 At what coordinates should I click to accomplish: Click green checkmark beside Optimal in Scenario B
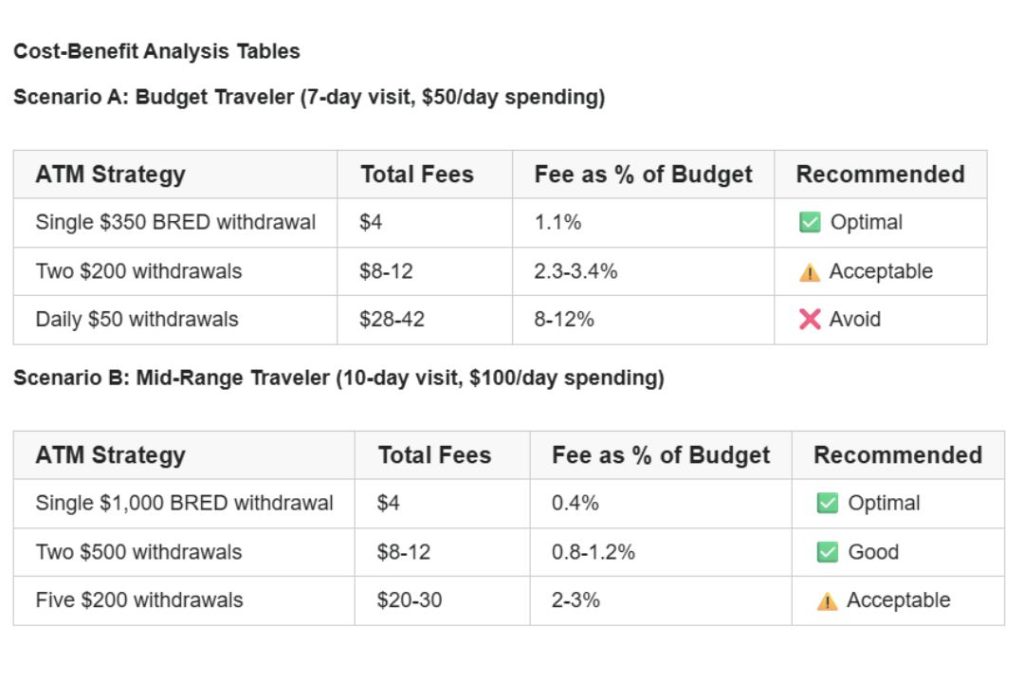click(827, 503)
